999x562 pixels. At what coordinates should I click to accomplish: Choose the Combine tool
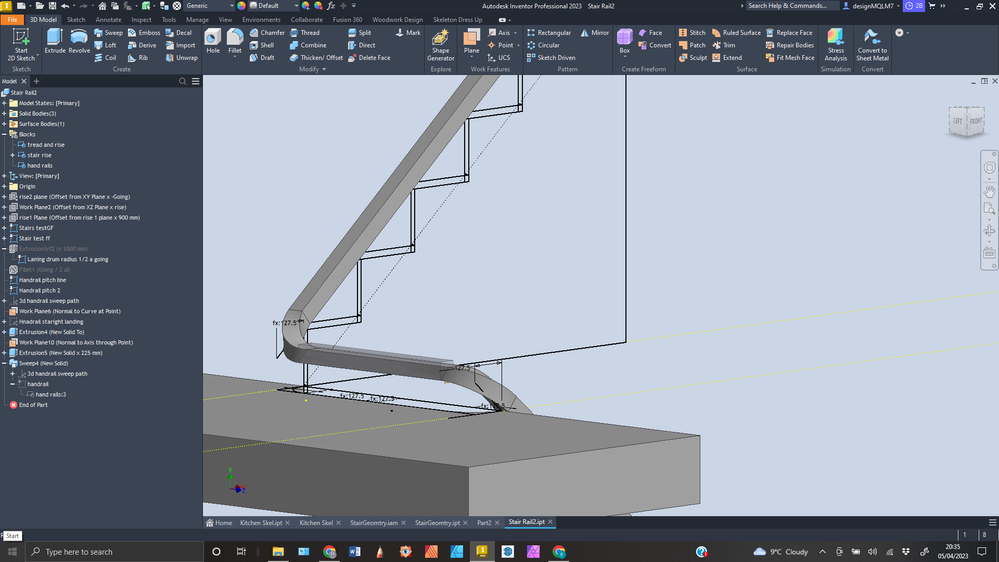point(308,45)
